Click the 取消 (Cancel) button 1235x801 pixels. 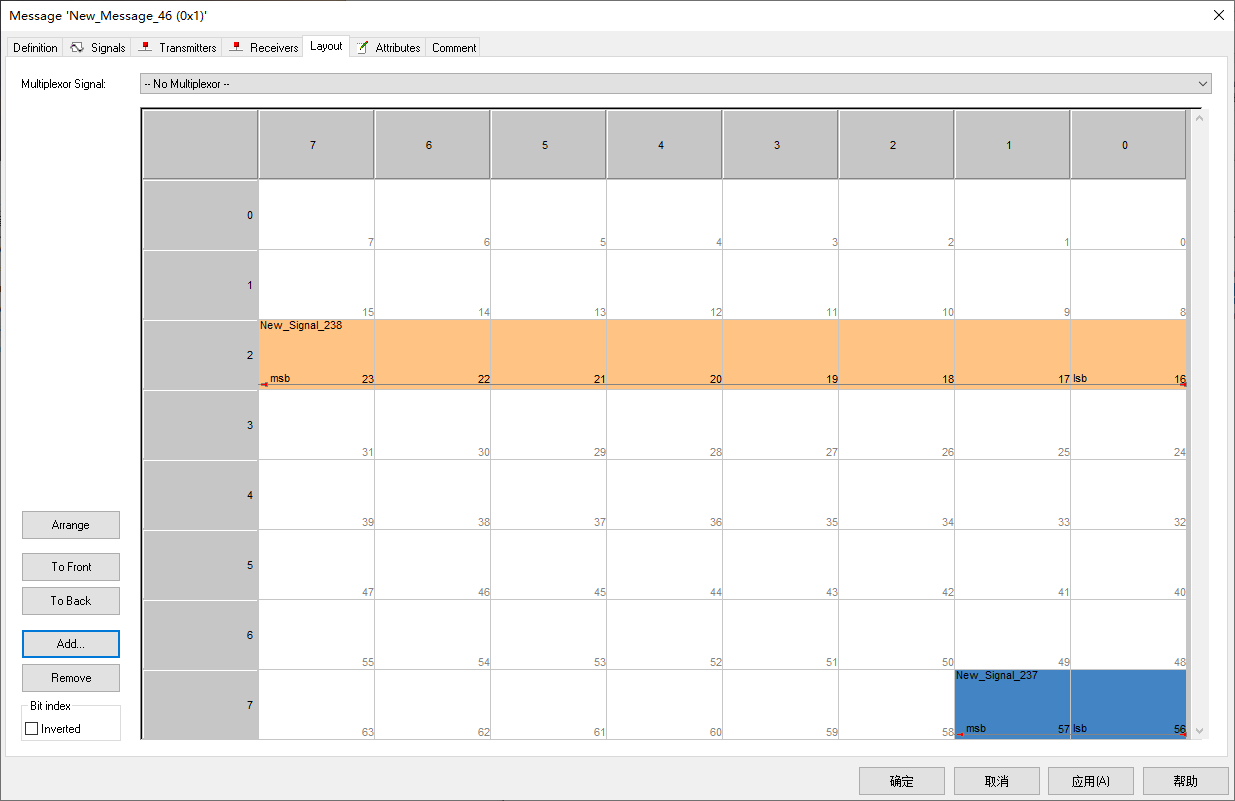tap(996, 781)
